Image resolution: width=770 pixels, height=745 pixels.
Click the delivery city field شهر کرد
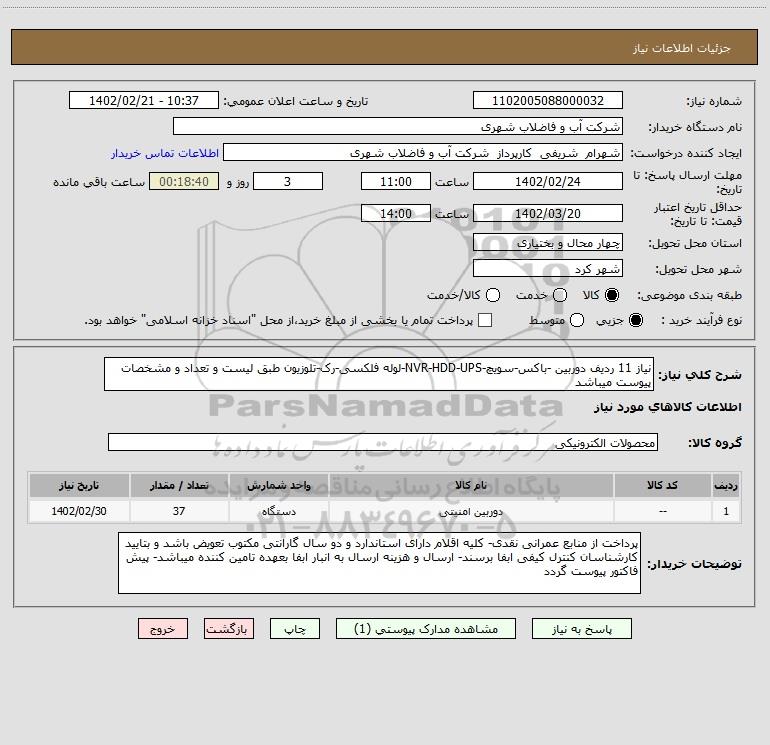point(548,269)
